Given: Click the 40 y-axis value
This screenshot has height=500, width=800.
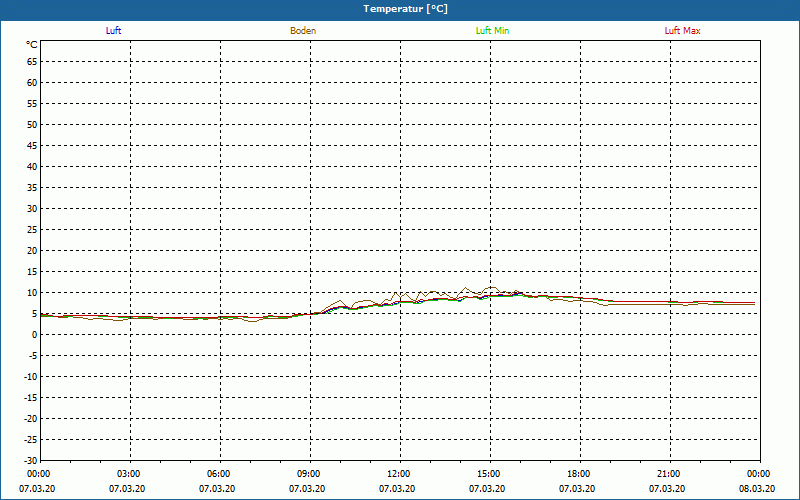Looking at the screenshot, I should pyautogui.click(x=32, y=167).
